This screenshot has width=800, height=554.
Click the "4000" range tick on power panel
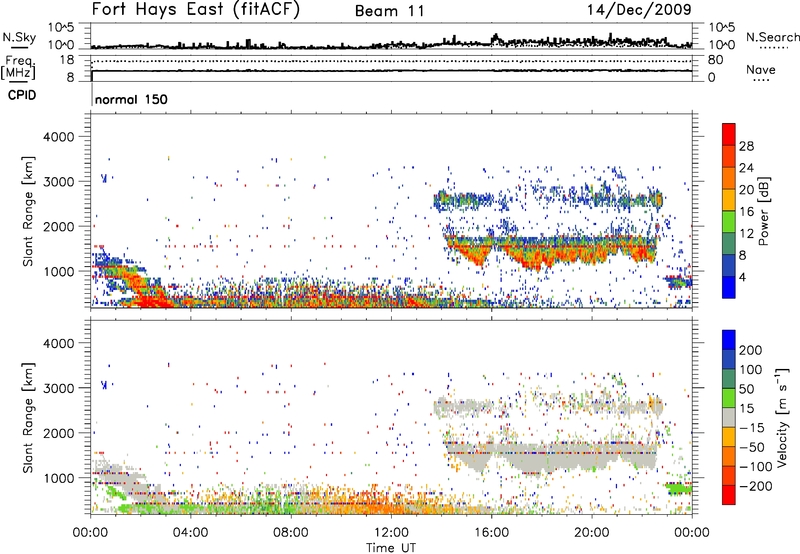coord(58,137)
